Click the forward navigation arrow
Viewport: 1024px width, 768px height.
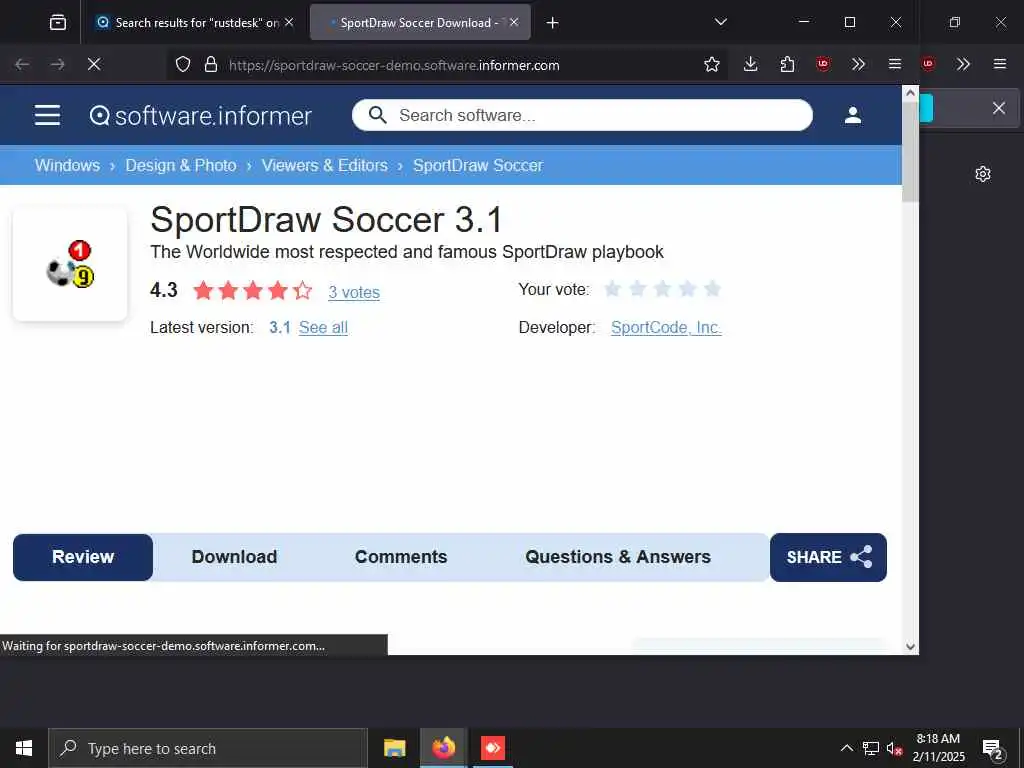point(57,64)
